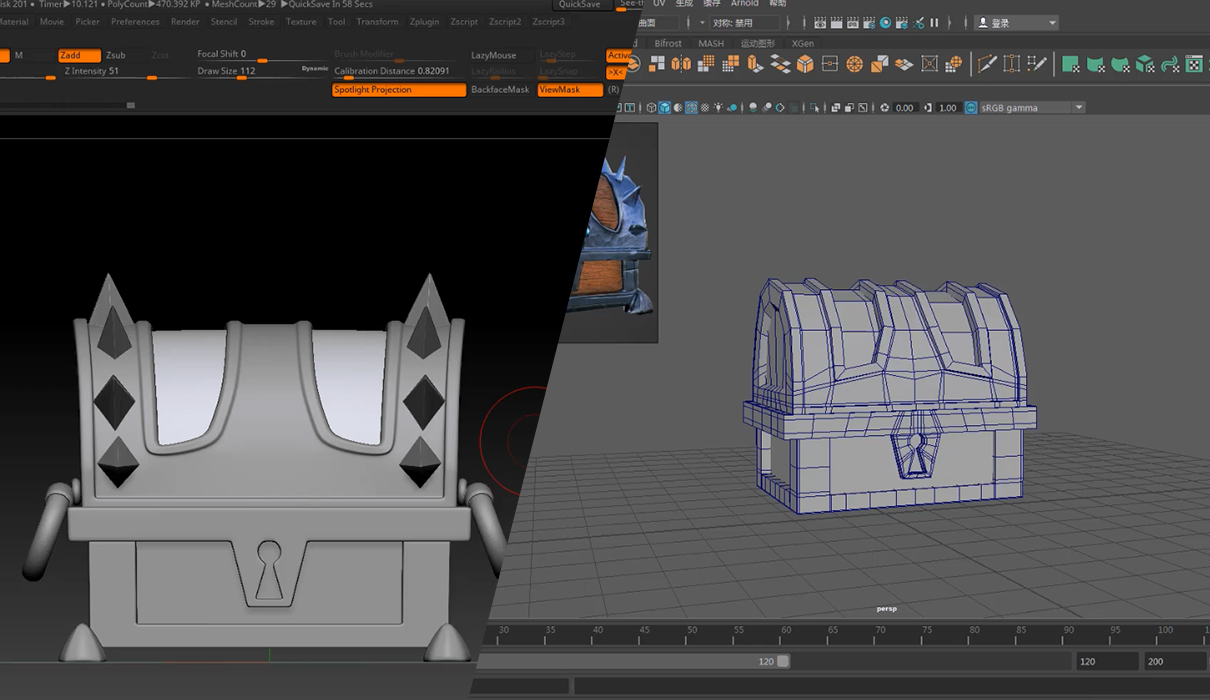This screenshot has height=700, width=1210.
Task: Click the first green planar UV shelf icon
Action: click(x=1071, y=64)
